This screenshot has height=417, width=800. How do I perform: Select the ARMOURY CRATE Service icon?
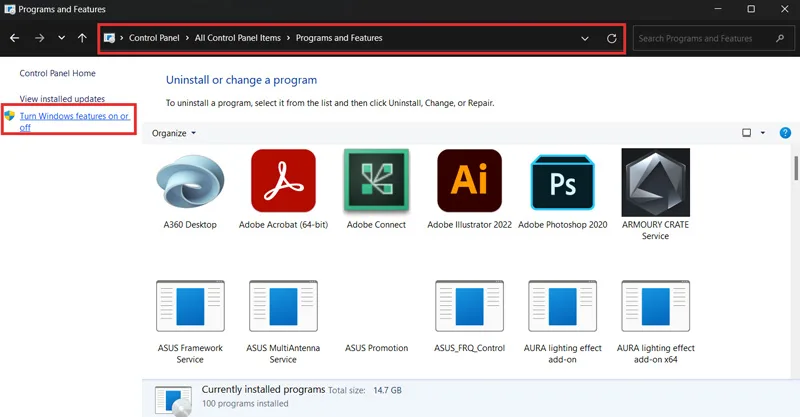tap(656, 182)
